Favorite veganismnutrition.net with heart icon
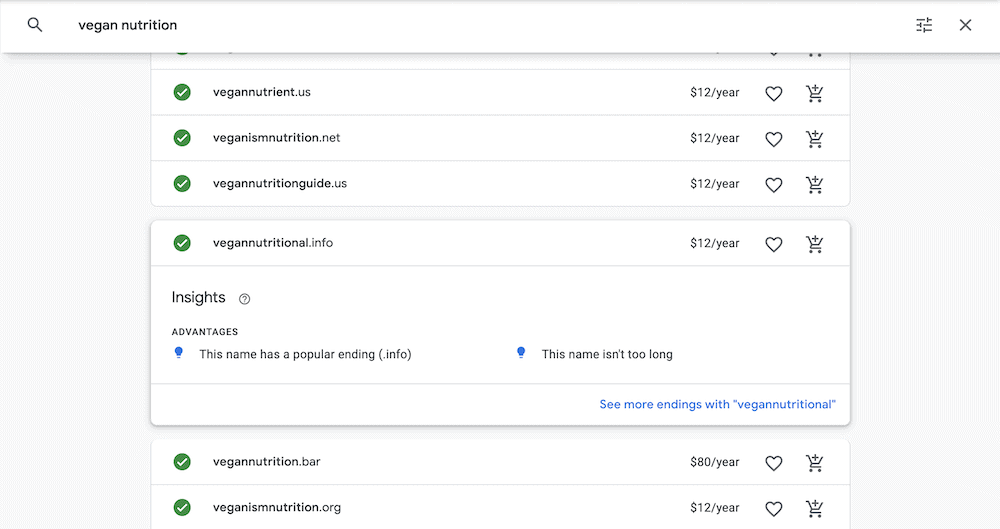The height and width of the screenshot is (529, 1000). tap(774, 139)
